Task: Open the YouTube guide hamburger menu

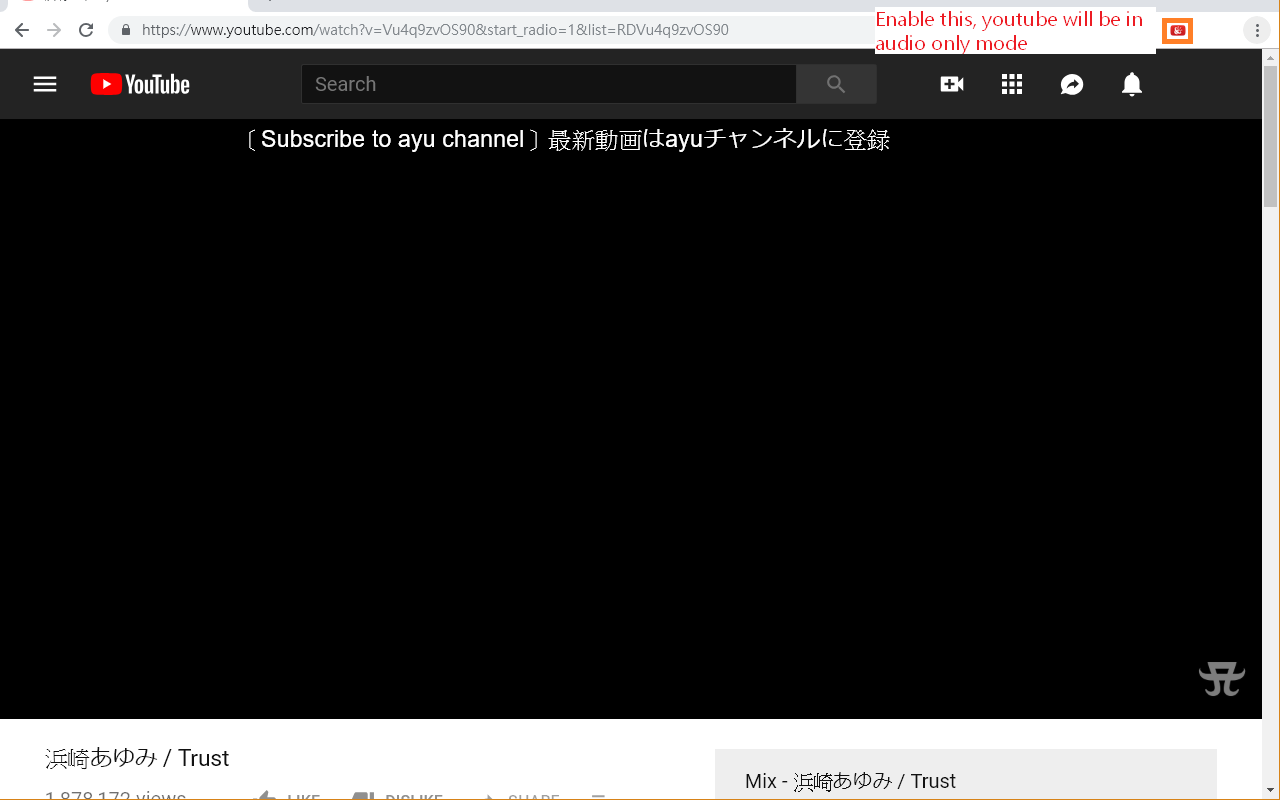Action: pos(45,84)
